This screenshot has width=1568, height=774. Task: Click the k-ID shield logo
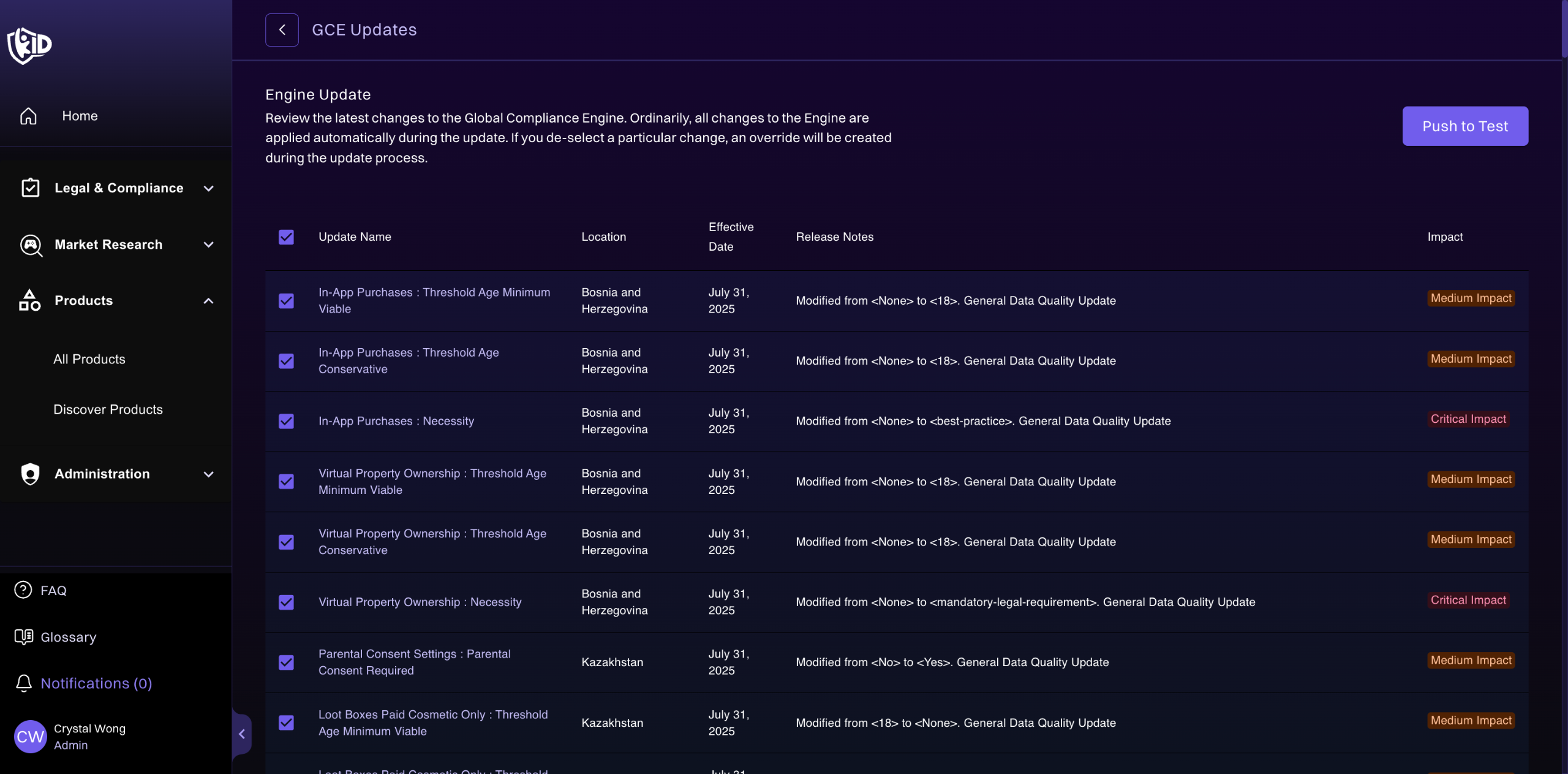click(29, 45)
